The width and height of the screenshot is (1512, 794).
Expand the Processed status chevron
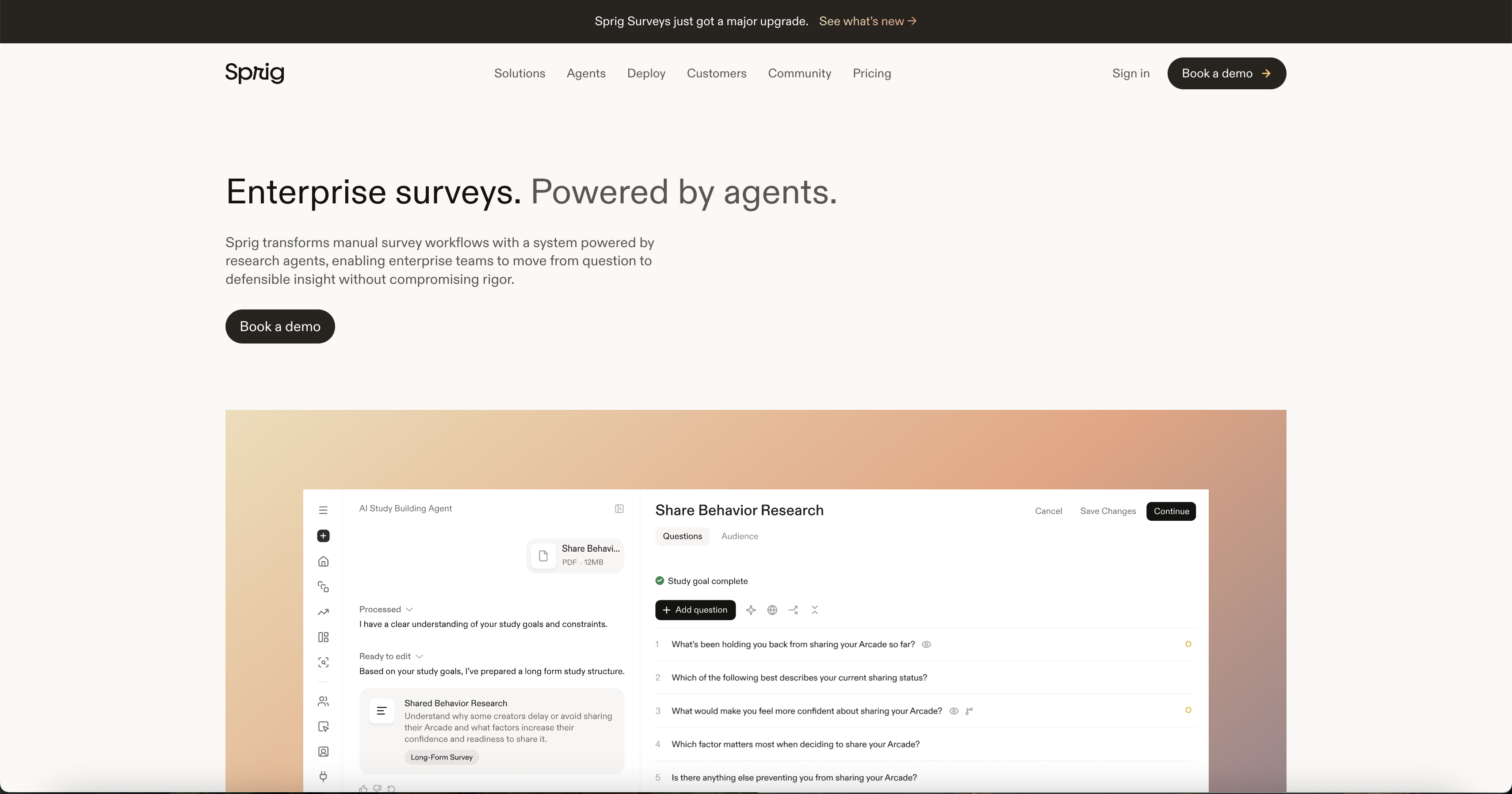[x=409, y=610]
